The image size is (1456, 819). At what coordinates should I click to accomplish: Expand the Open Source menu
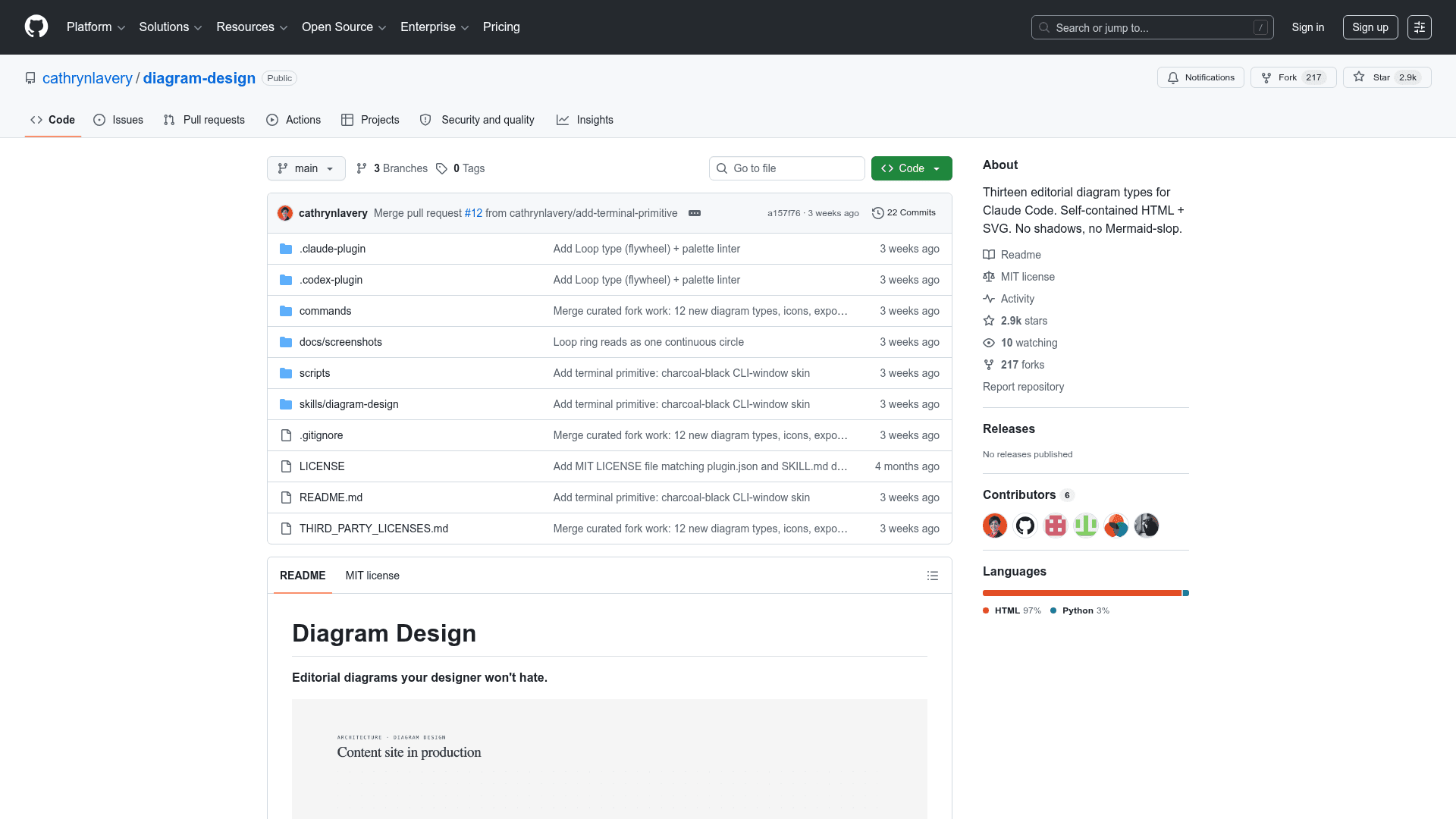[344, 27]
